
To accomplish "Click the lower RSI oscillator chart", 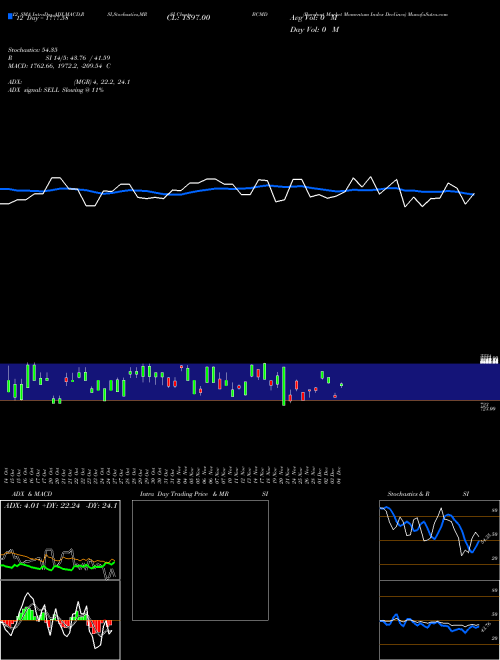I will [439, 620].
